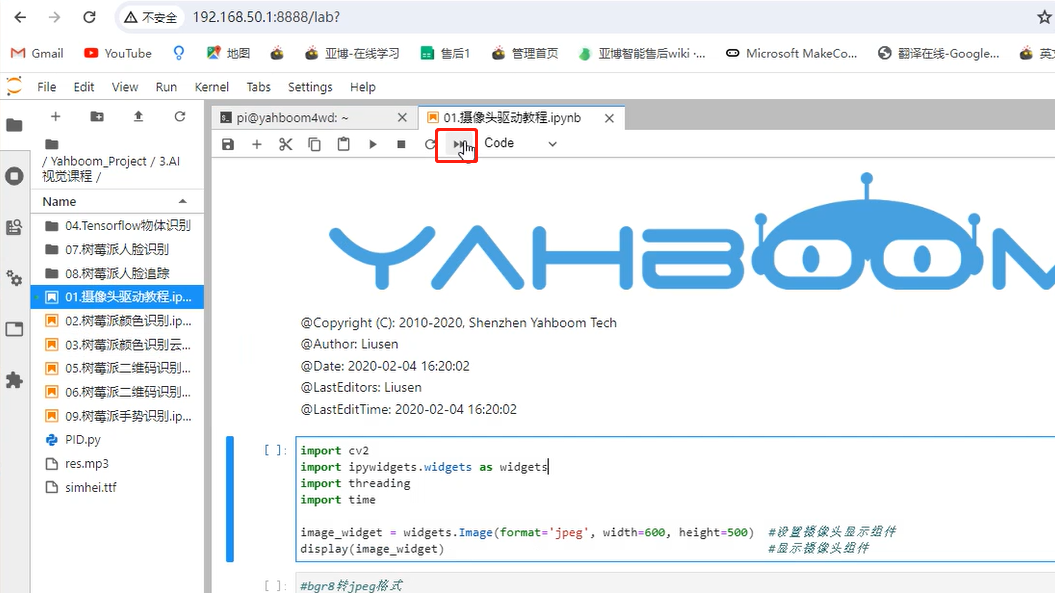This screenshot has height=593, width=1055.
Task: Open the Gmail bookmark
Action: point(38,53)
